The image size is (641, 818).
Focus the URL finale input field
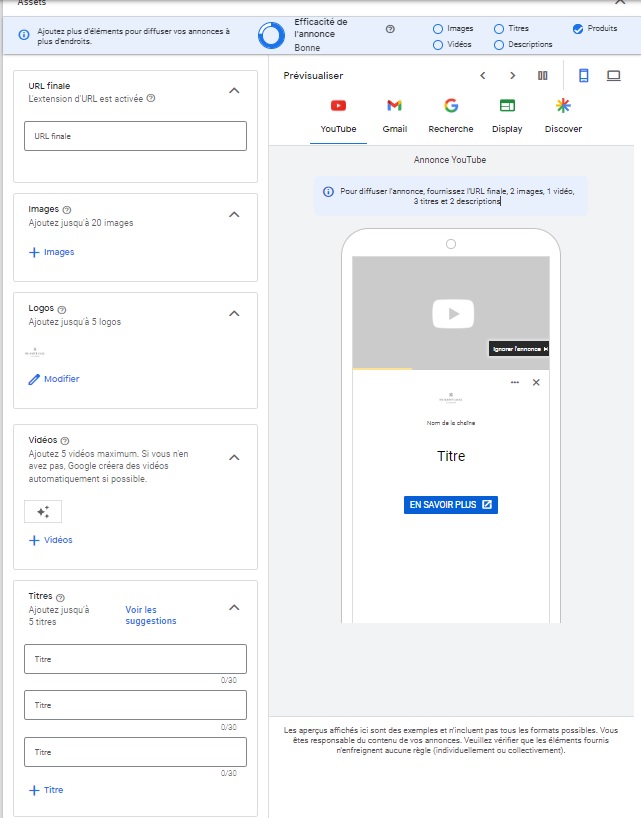(x=135, y=136)
